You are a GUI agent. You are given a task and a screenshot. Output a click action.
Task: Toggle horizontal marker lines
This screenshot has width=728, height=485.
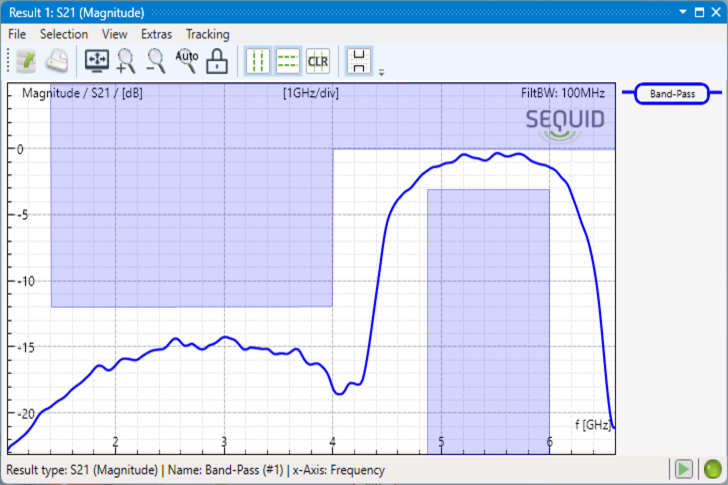click(288, 61)
